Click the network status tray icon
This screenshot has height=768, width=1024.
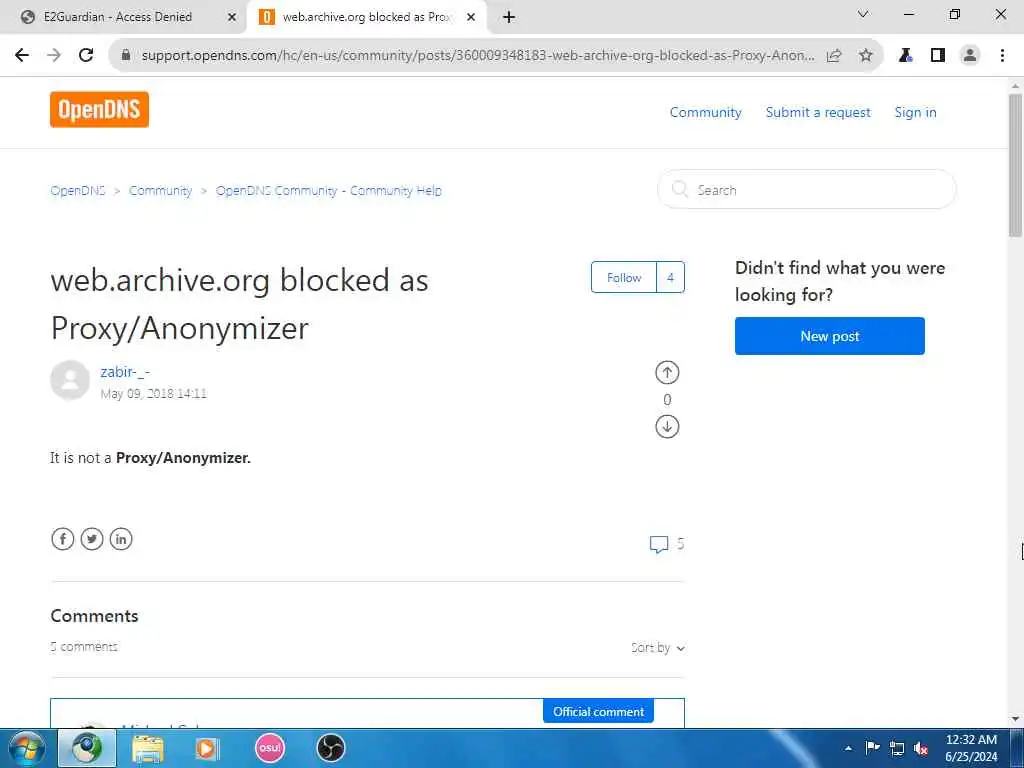(897, 748)
